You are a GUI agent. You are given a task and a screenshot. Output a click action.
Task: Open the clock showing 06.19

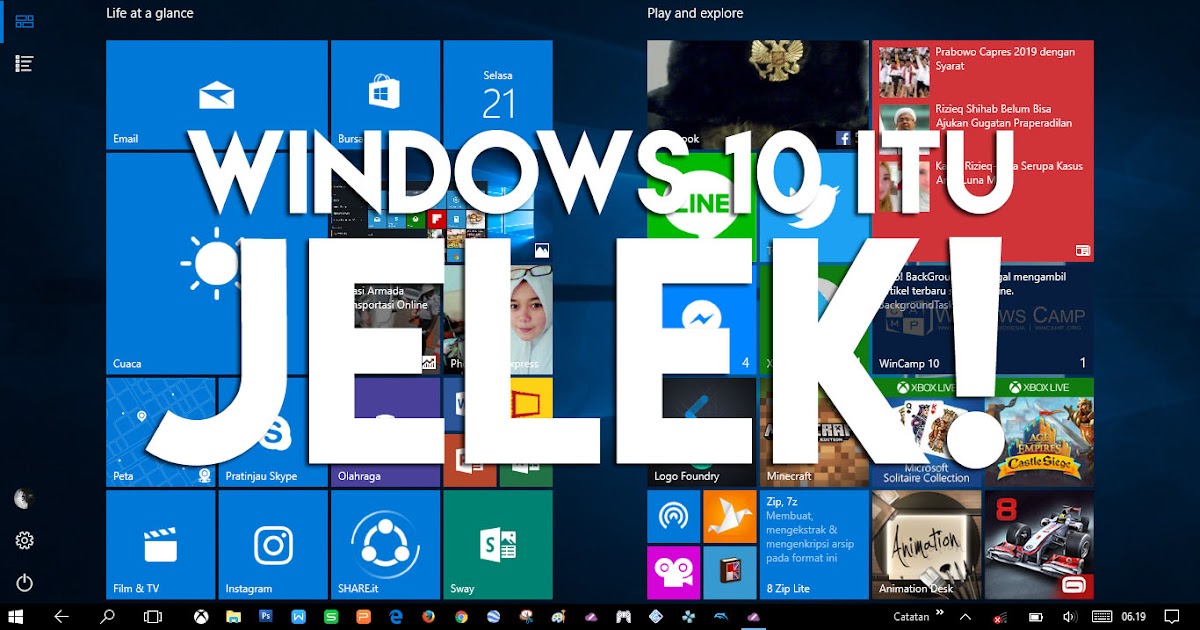tap(1134, 617)
